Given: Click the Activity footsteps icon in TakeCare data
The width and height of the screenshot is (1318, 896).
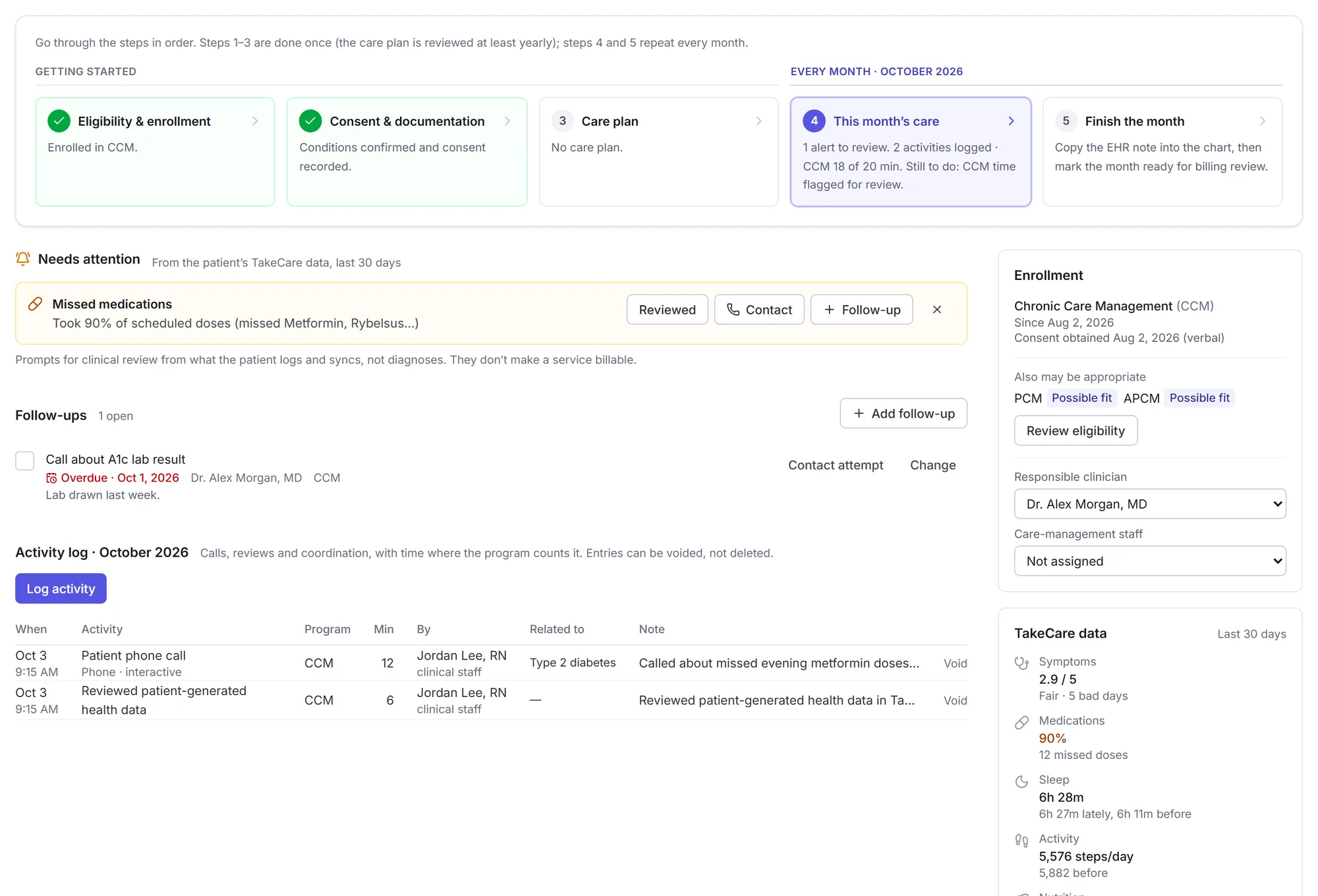Looking at the screenshot, I should (x=1021, y=841).
